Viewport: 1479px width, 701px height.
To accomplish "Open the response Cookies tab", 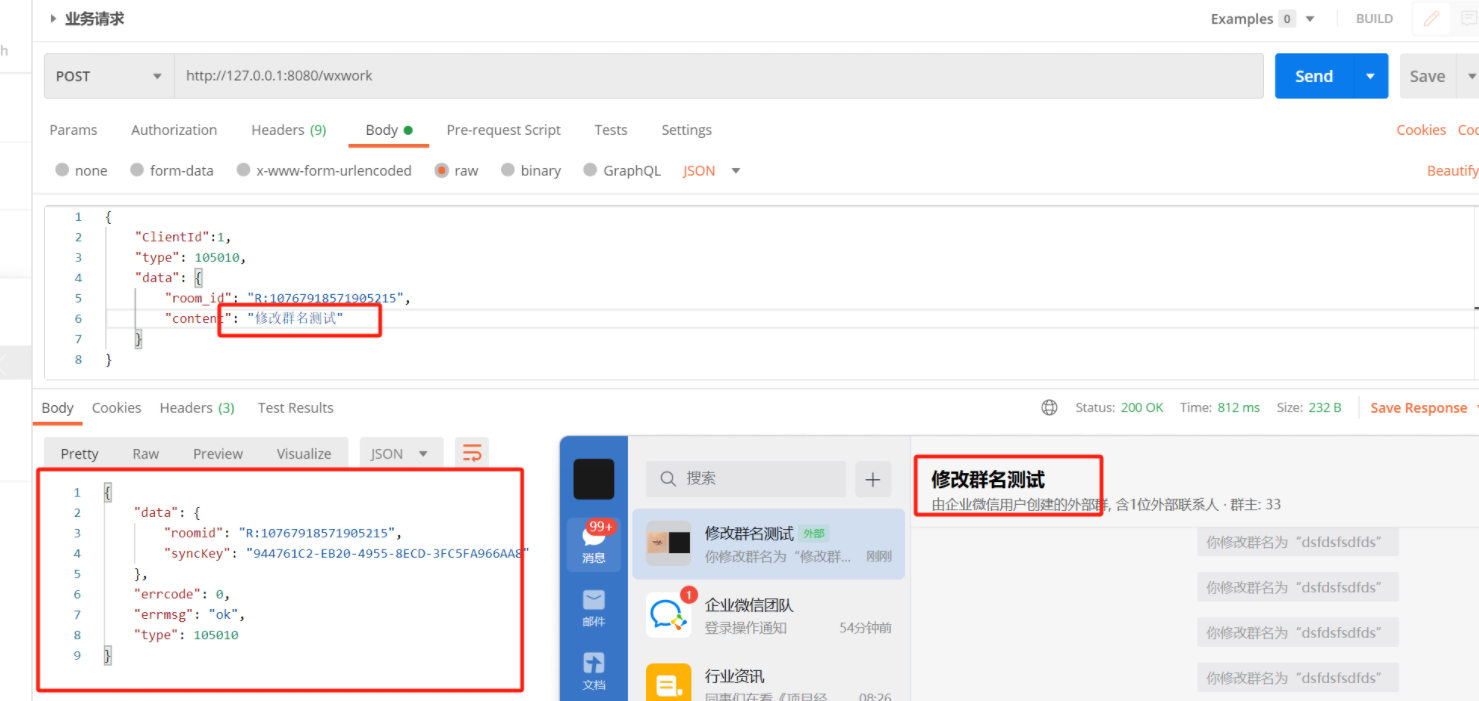I will [x=116, y=408].
